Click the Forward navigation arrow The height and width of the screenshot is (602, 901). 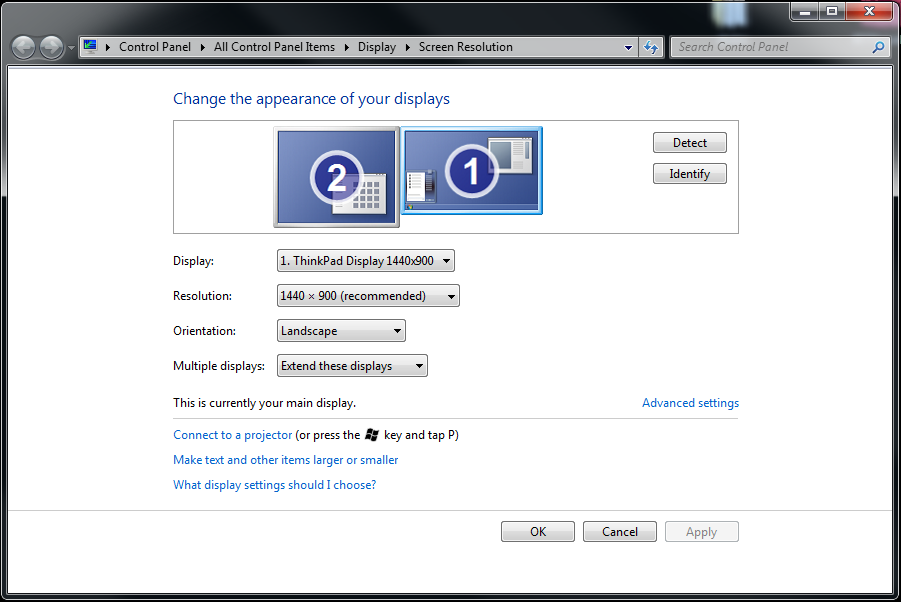51,47
